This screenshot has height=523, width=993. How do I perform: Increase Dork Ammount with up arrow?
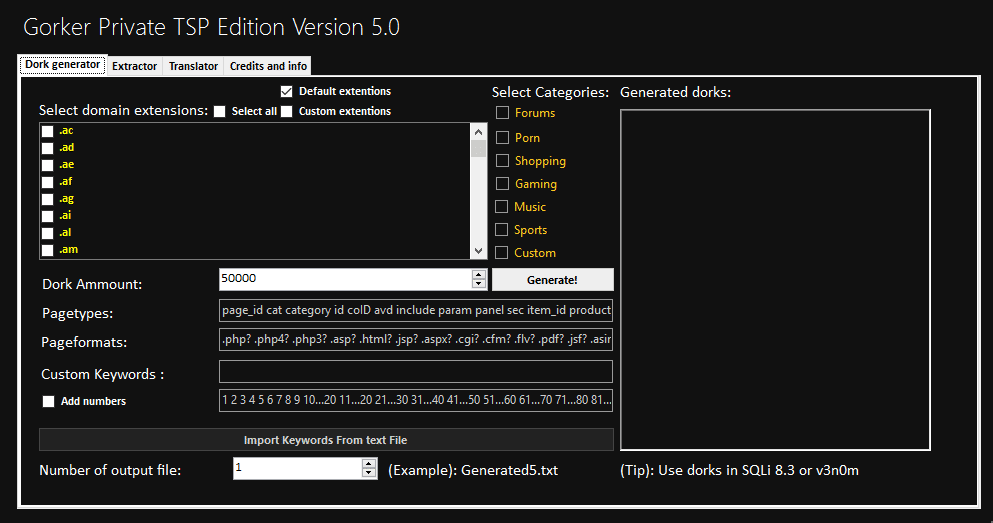coord(479,274)
